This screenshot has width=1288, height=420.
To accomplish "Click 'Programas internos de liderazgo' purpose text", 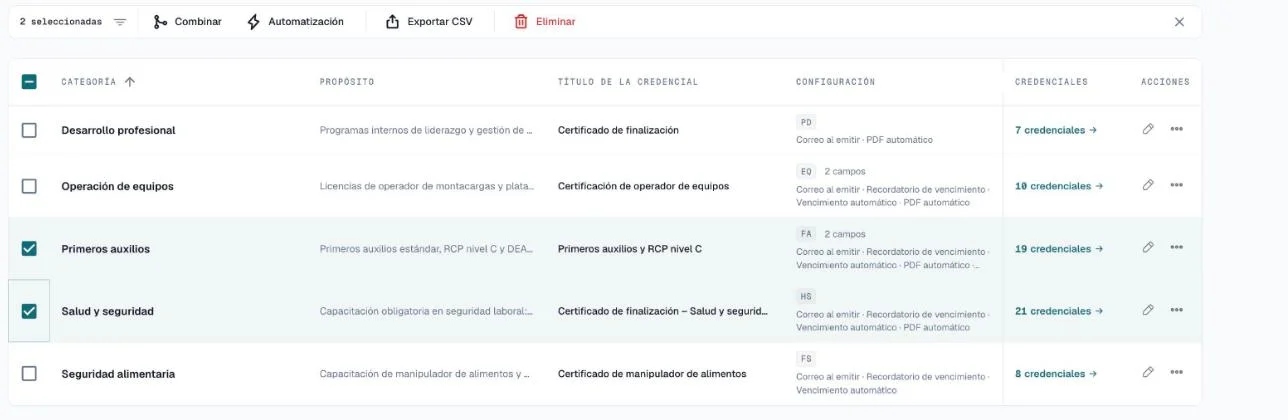I will [427, 130].
